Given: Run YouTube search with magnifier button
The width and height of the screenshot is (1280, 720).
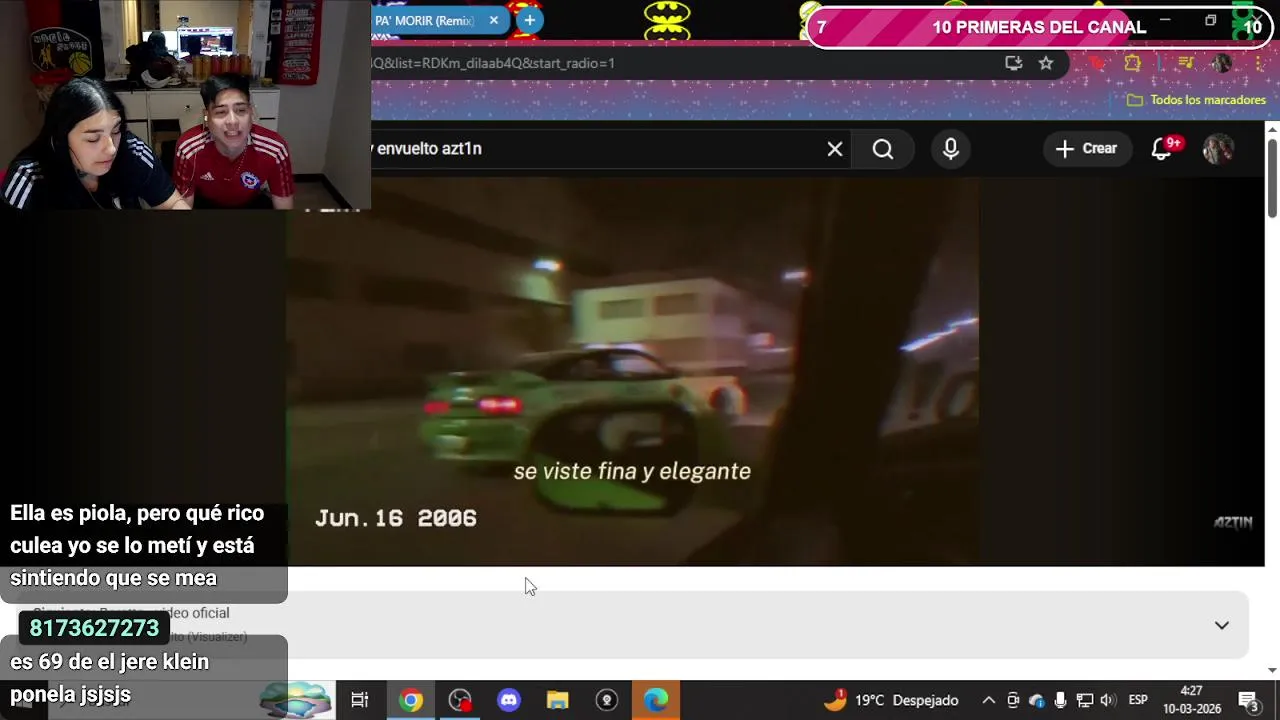Looking at the screenshot, I should (883, 149).
